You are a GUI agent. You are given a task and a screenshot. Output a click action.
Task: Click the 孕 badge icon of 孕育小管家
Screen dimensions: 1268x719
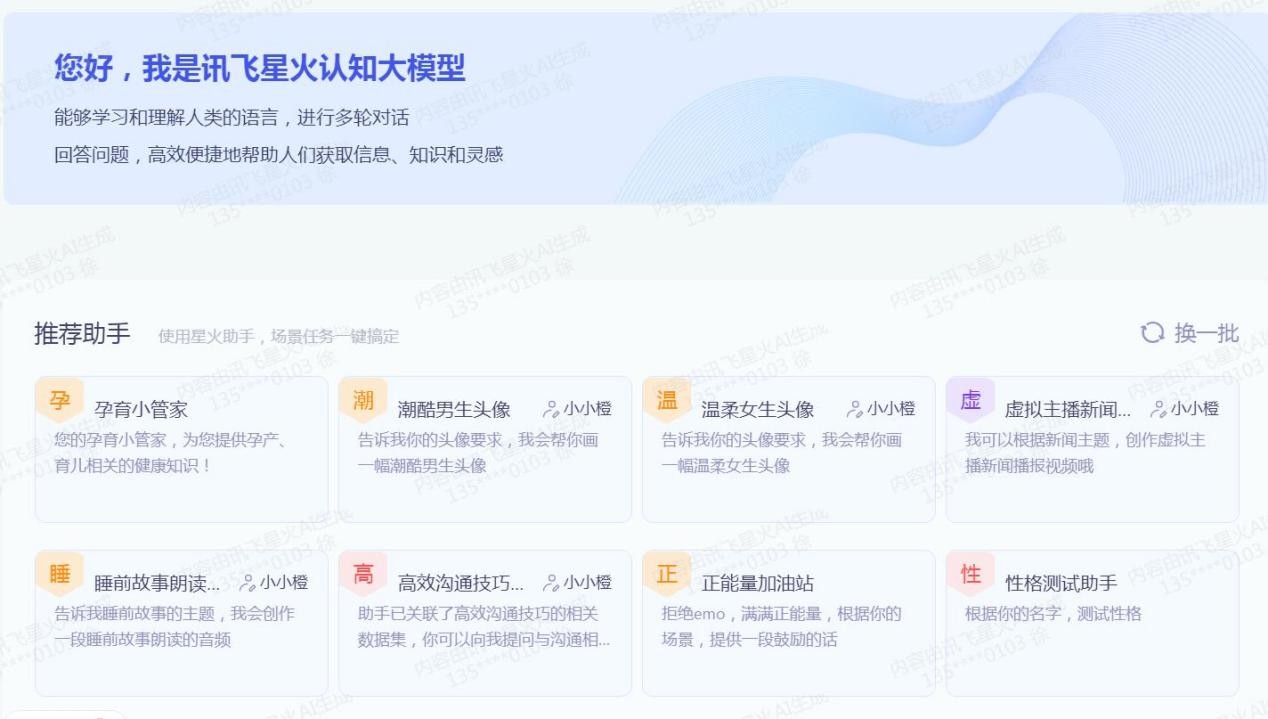click(x=59, y=400)
